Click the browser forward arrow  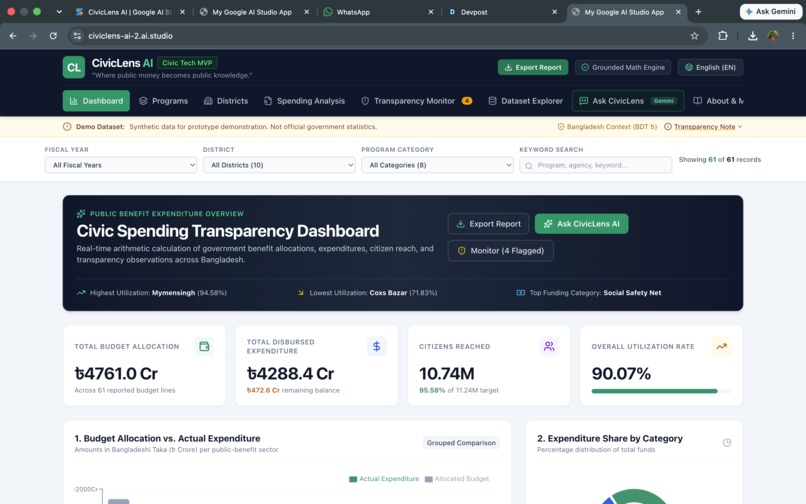point(33,35)
